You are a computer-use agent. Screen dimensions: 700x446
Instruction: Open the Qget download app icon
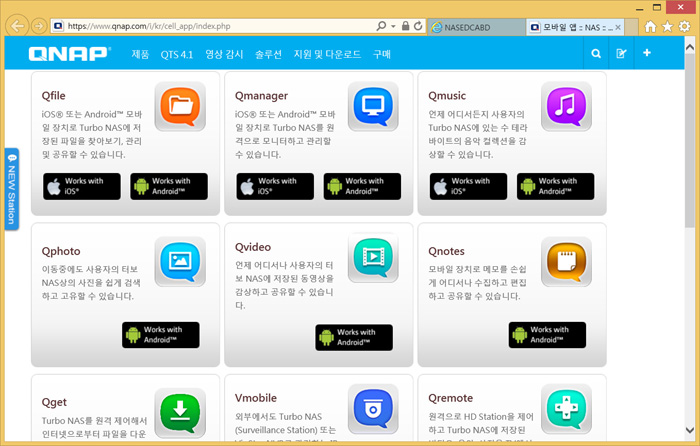180,413
